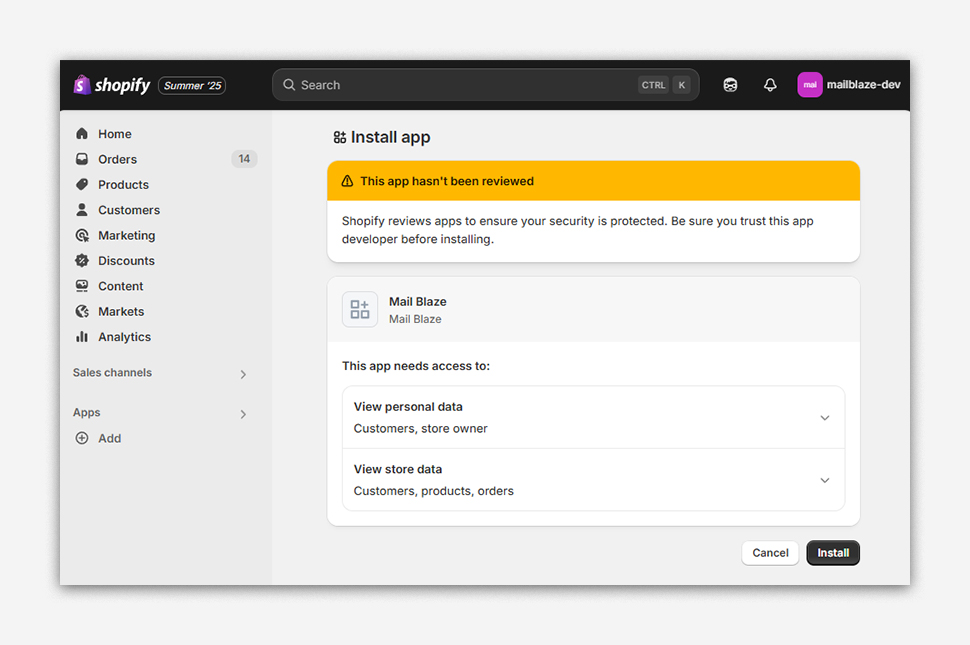
Task: Click the Customers person icon
Action: (82, 210)
